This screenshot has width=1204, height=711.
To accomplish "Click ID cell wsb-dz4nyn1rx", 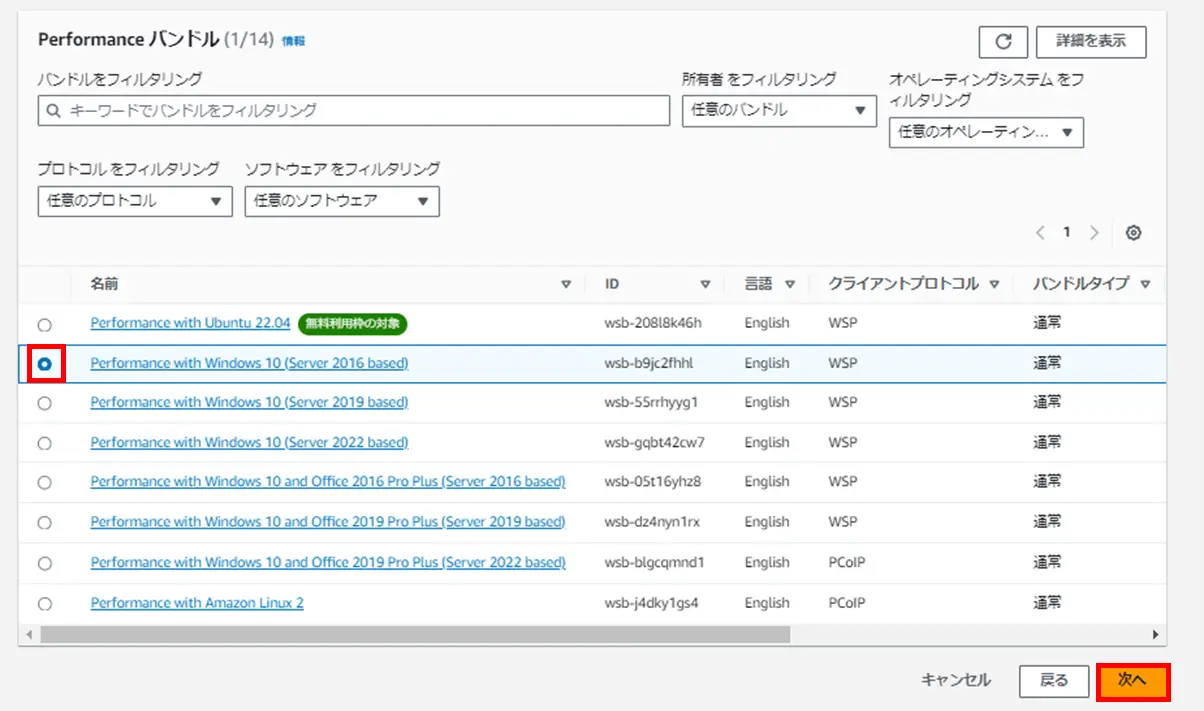I will (x=652, y=522).
